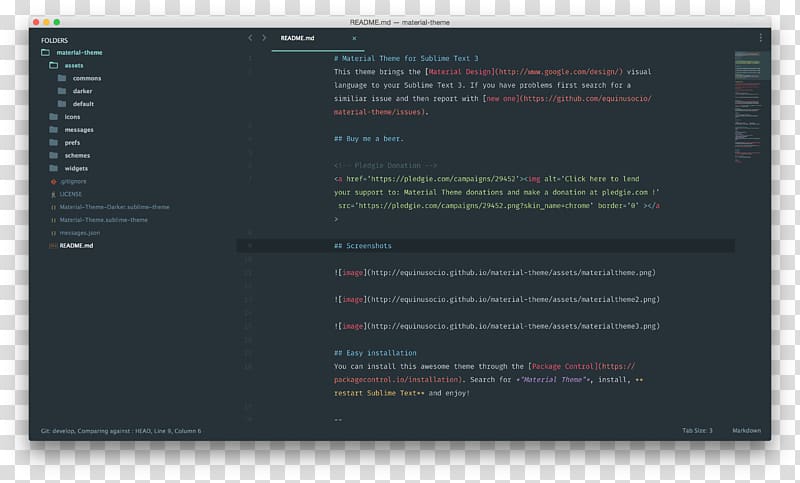The width and height of the screenshot is (800, 483).
Task: Click the prefs folder icon
Action: coord(54,142)
